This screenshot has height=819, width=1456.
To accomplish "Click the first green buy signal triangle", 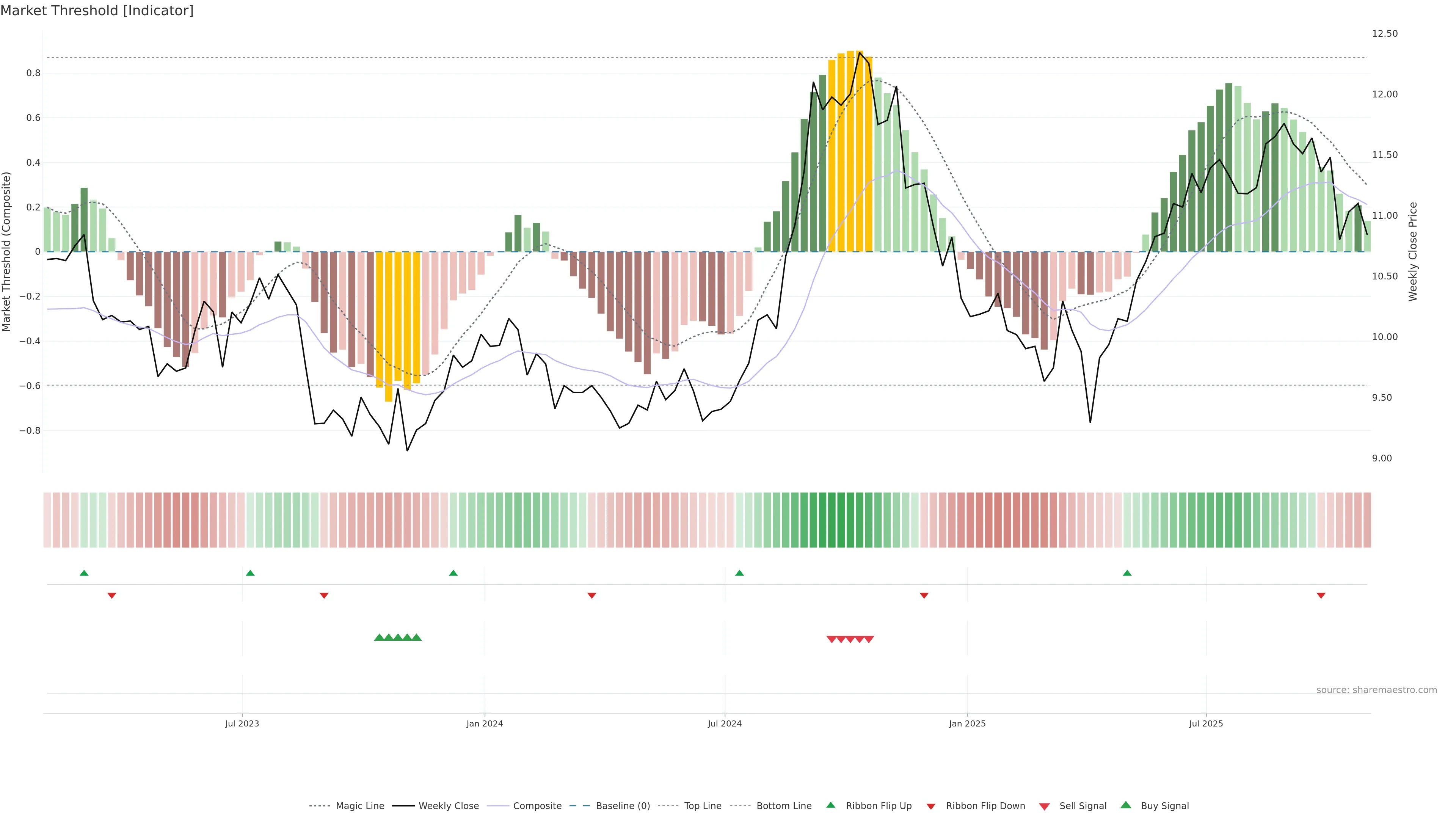I will click(379, 637).
